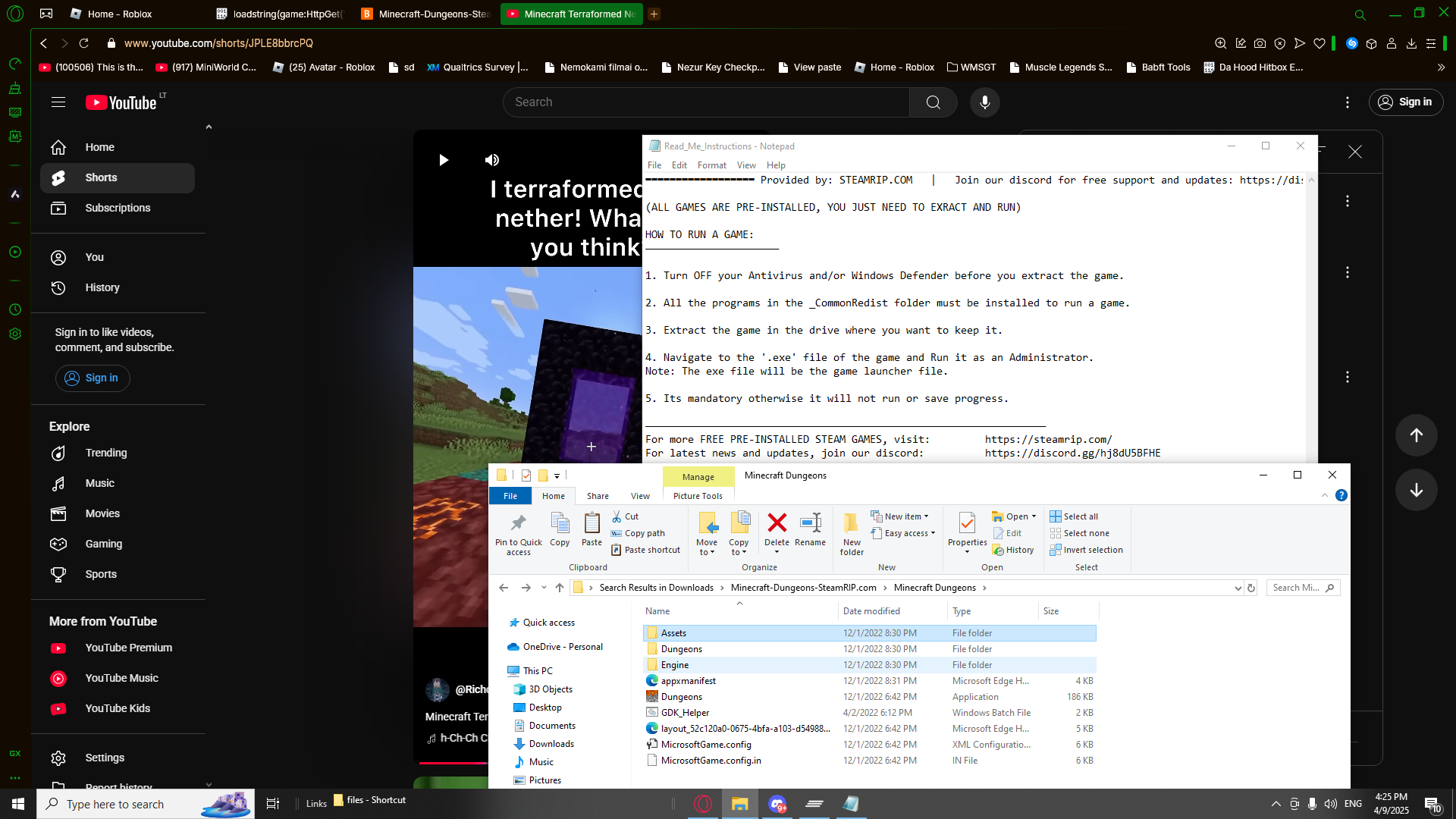The height and width of the screenshot is (819, 1456).
Task: Open YouTube hamburger guide menu
Action: click(58, 102)
